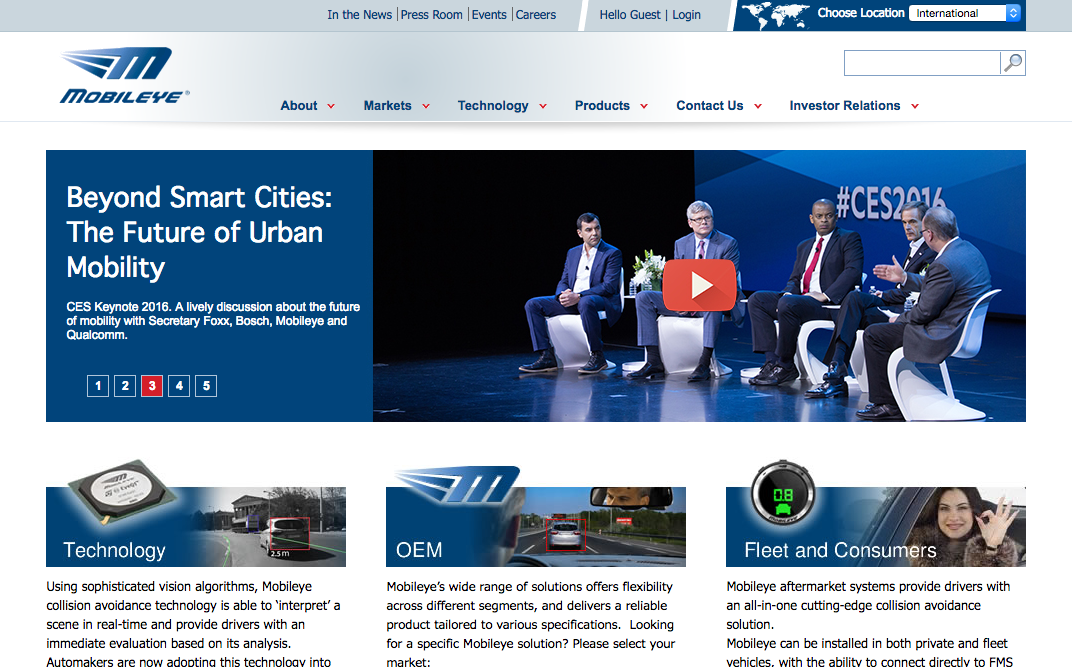
Task: Expand the Investor Relations menu arrow
Action: pos(915,107)
